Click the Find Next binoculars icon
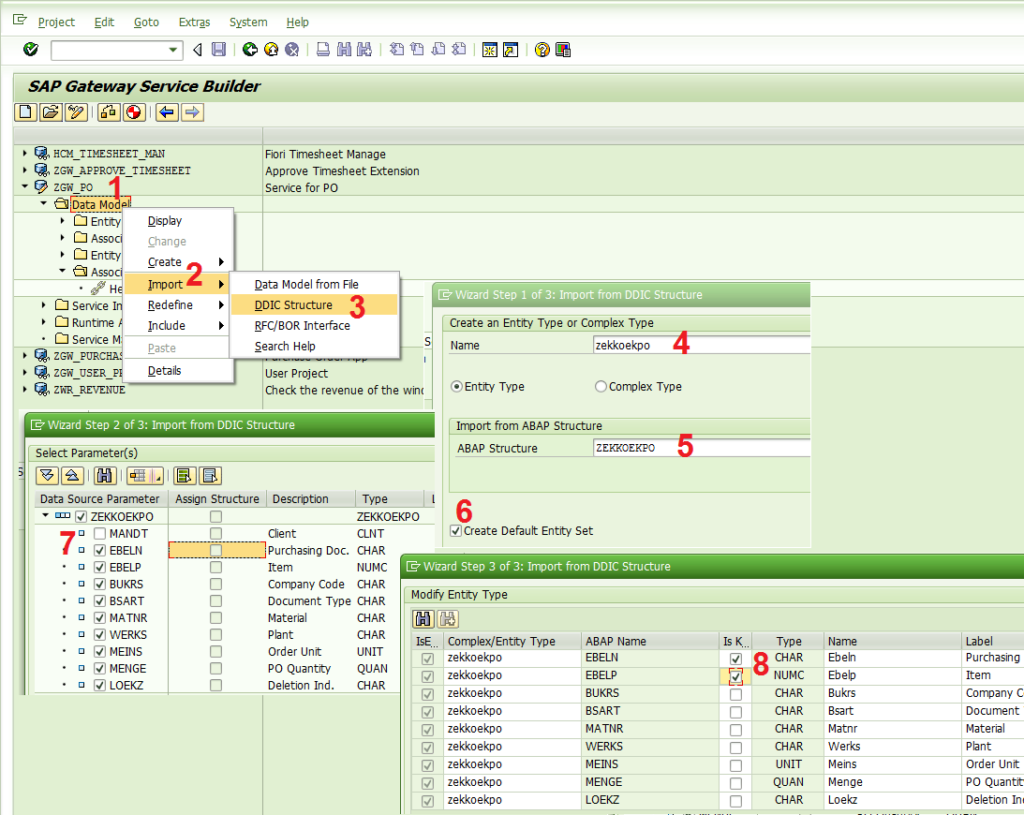 pos(364,49)
